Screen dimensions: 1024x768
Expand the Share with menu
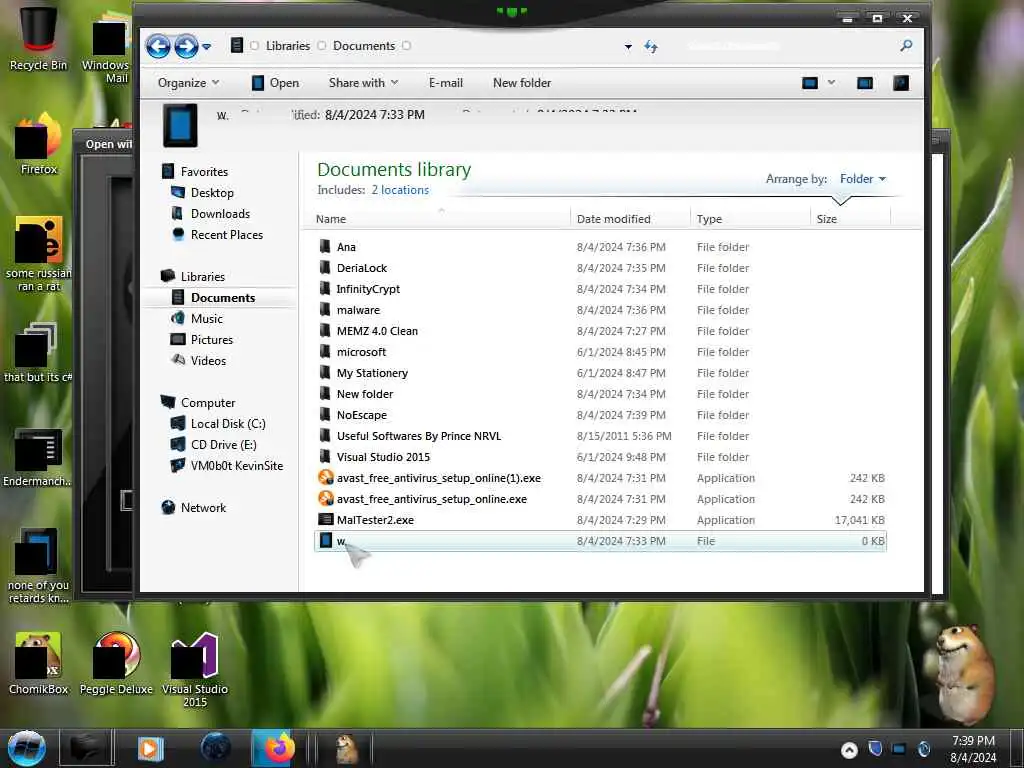[363, 83]
